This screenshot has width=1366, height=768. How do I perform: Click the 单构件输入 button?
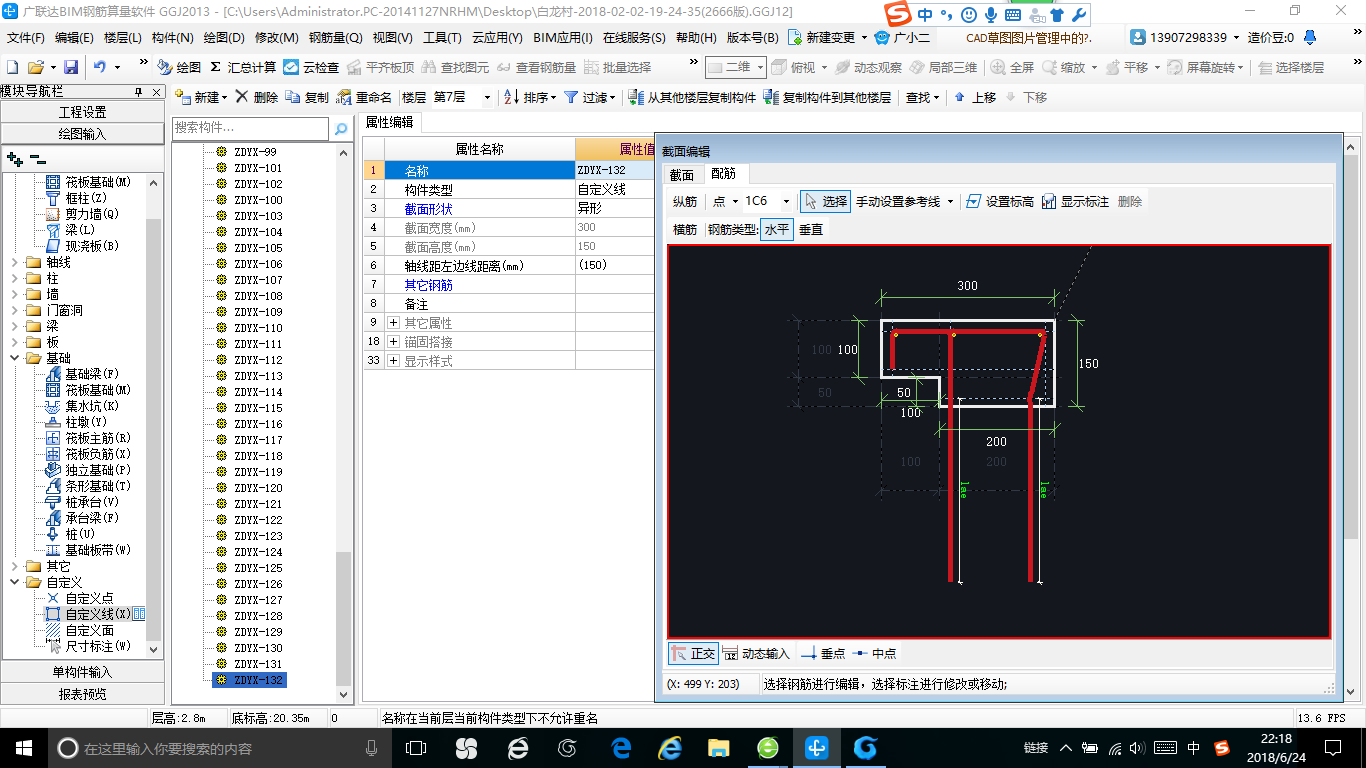[x=82, y=672]
